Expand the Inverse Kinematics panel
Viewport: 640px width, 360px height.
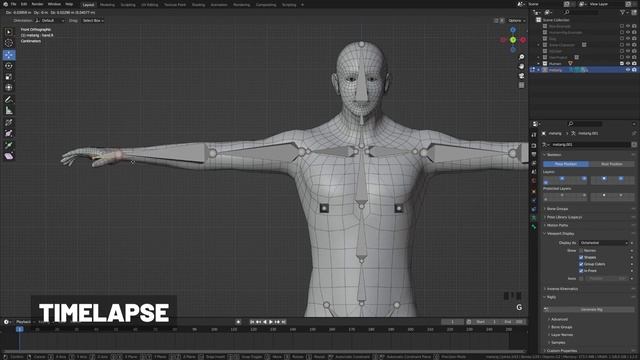tap(562, 289)
